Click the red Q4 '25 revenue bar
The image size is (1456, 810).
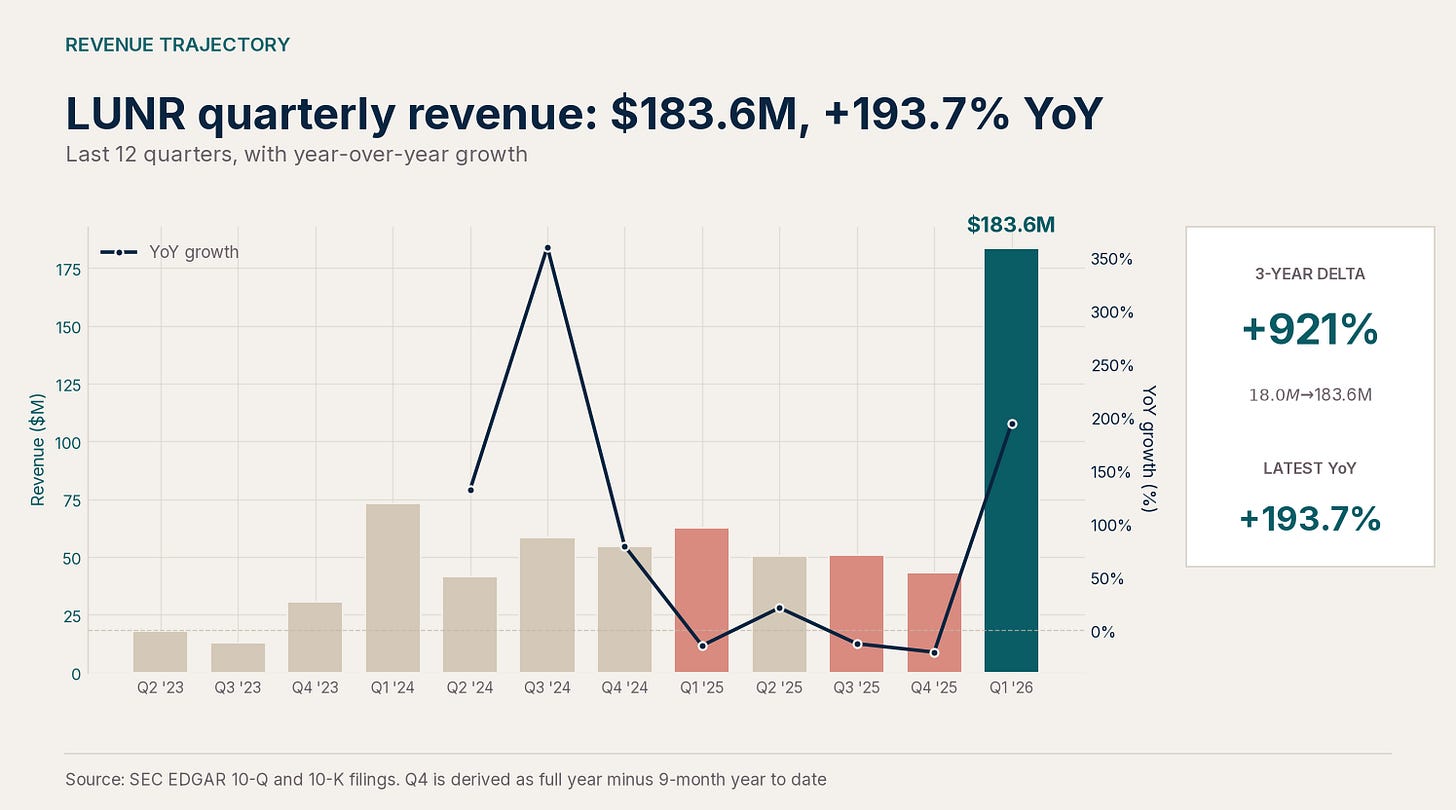[934, 623]
